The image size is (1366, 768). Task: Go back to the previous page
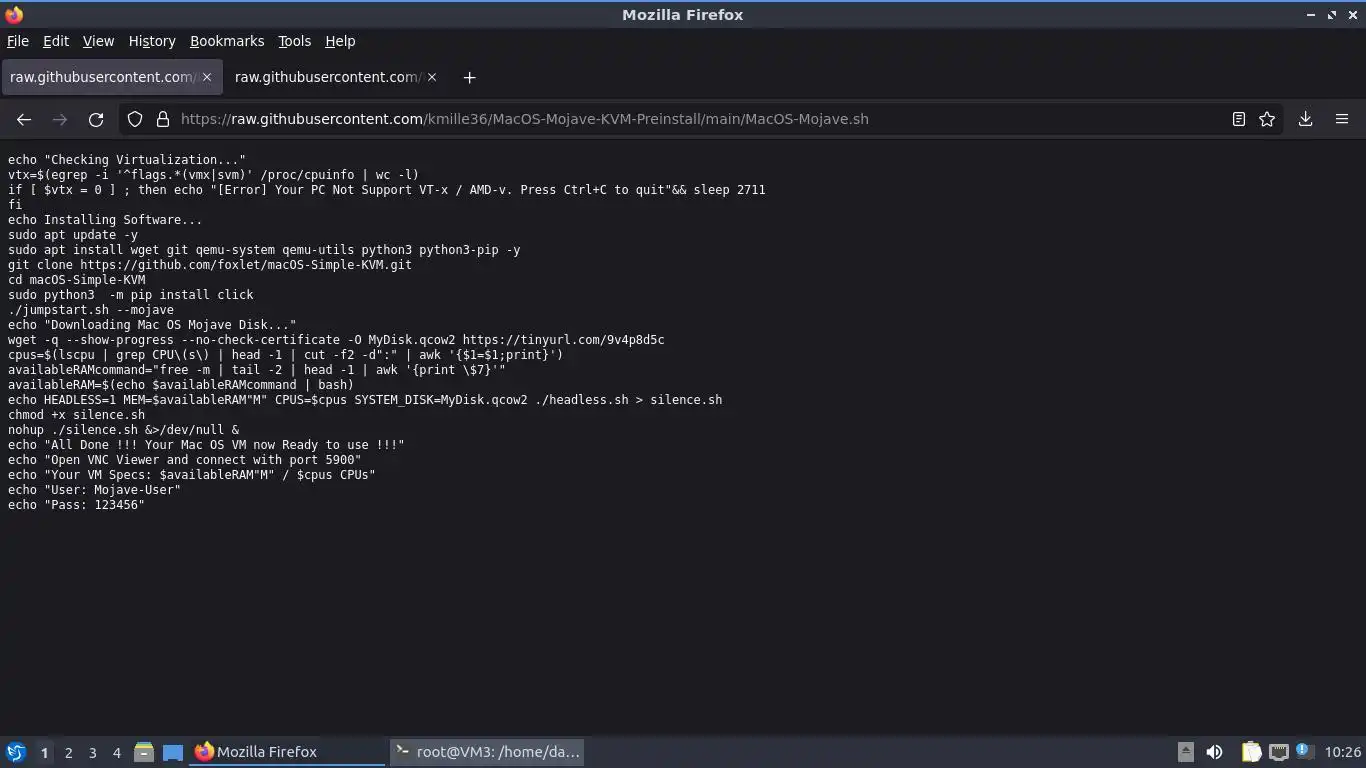[x=24, y=119]
